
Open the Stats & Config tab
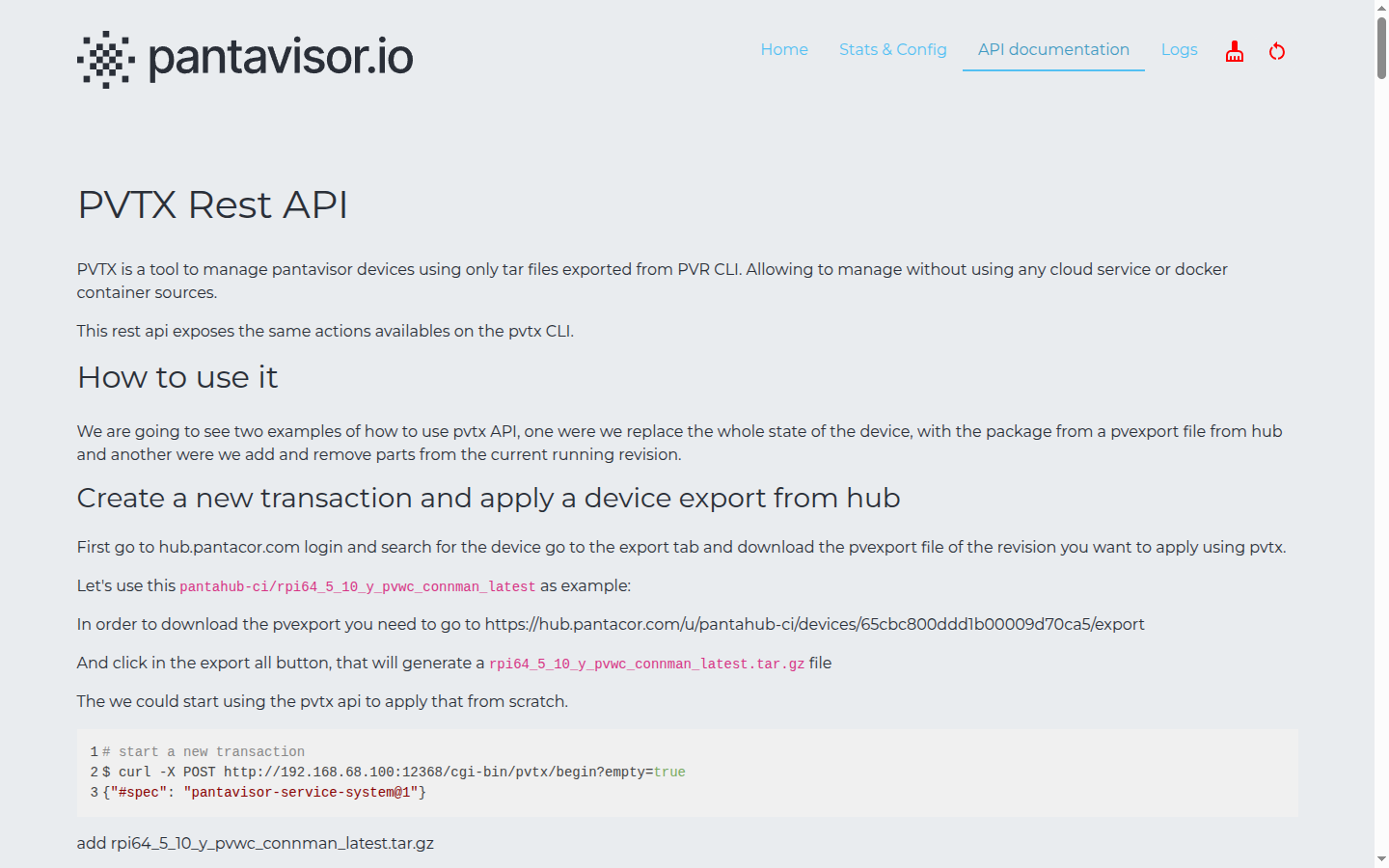coord(892,49)
